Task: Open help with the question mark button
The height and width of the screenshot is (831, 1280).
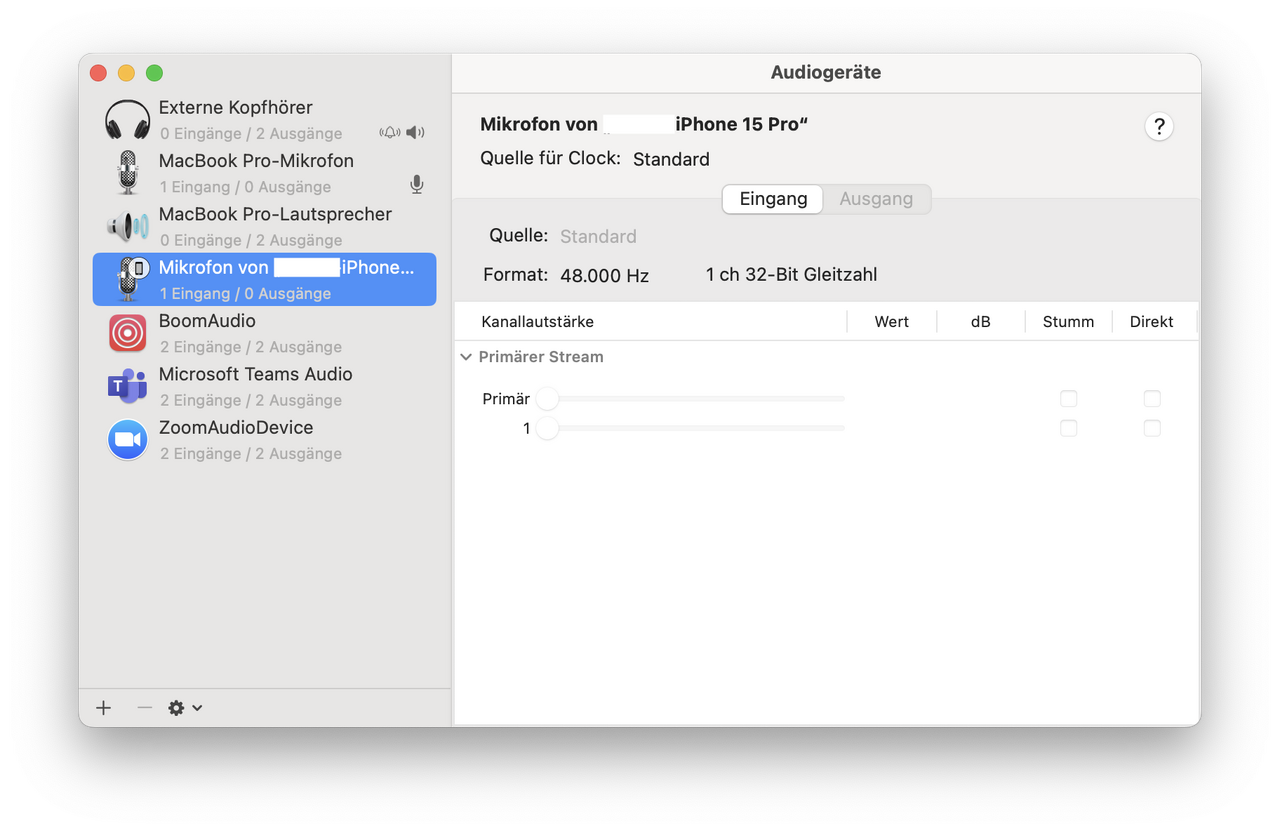Action: 1159,127
